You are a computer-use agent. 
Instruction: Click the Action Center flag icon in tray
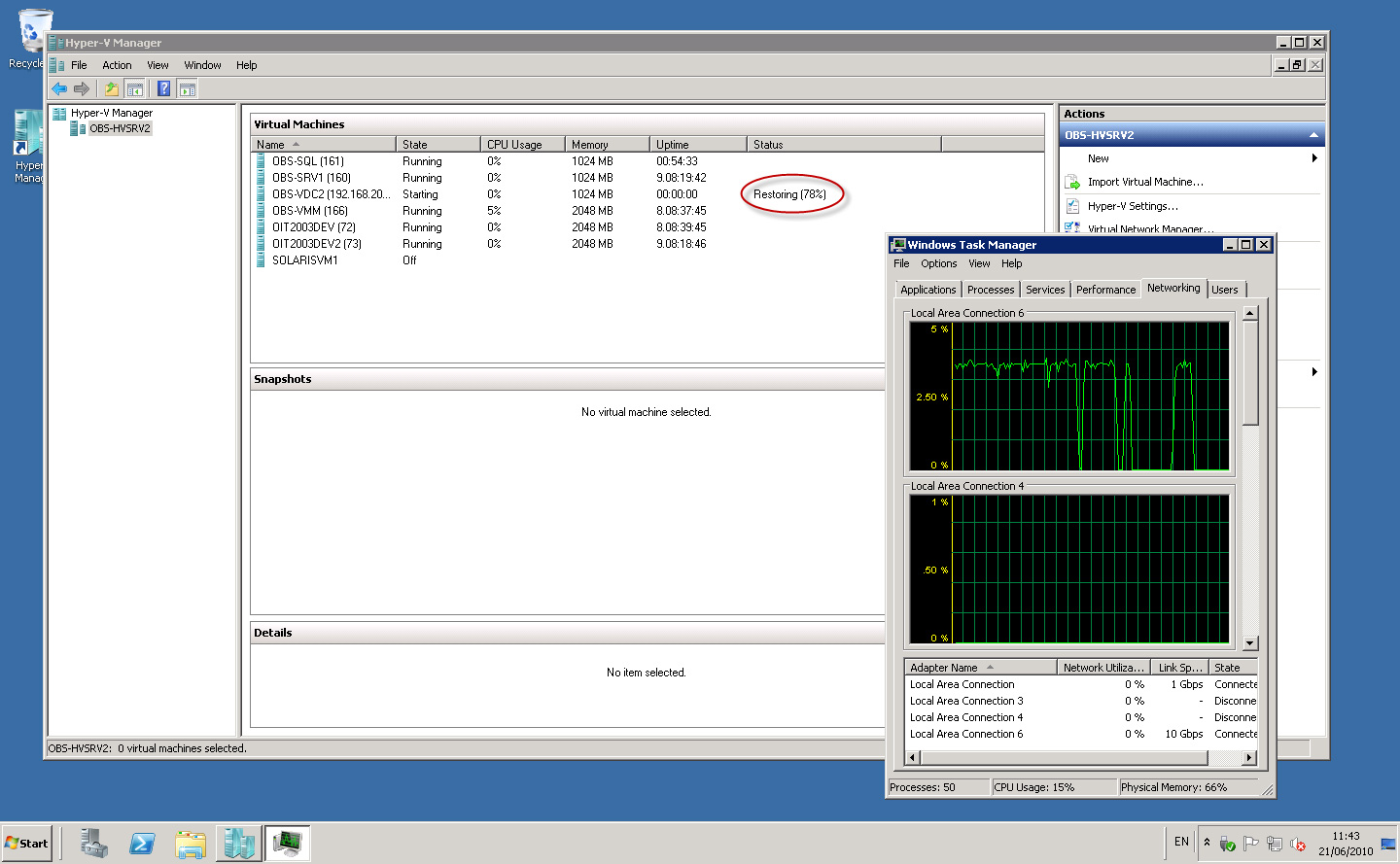click(x=1249, y=842)
